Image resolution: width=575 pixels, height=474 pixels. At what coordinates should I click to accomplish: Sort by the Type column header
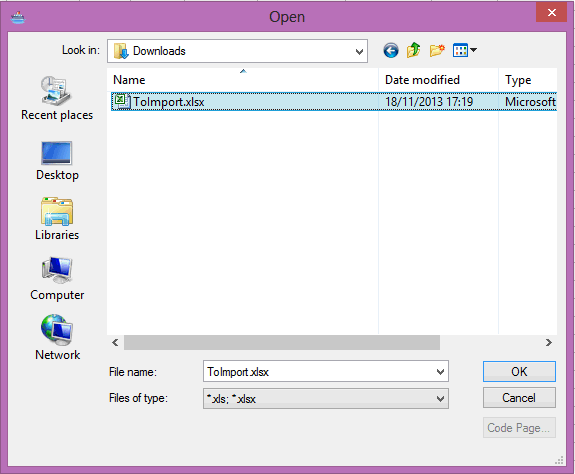pos(528,80)
